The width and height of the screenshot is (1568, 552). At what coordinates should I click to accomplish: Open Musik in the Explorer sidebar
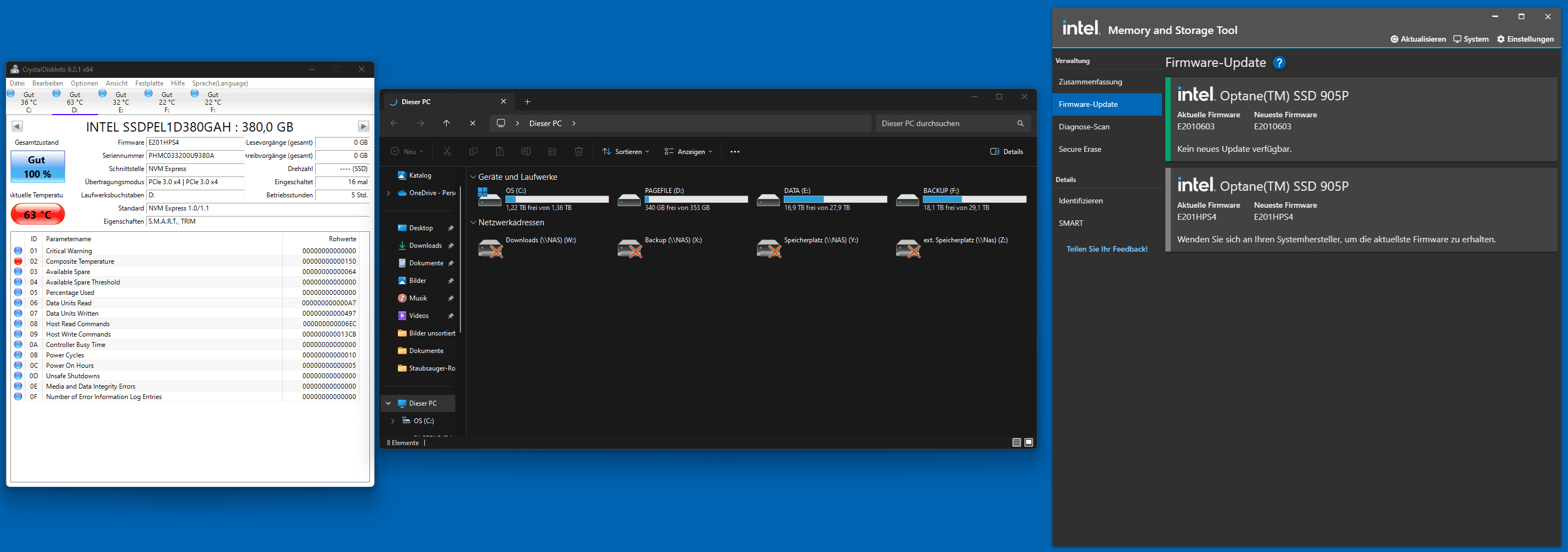tap(418, 298)
